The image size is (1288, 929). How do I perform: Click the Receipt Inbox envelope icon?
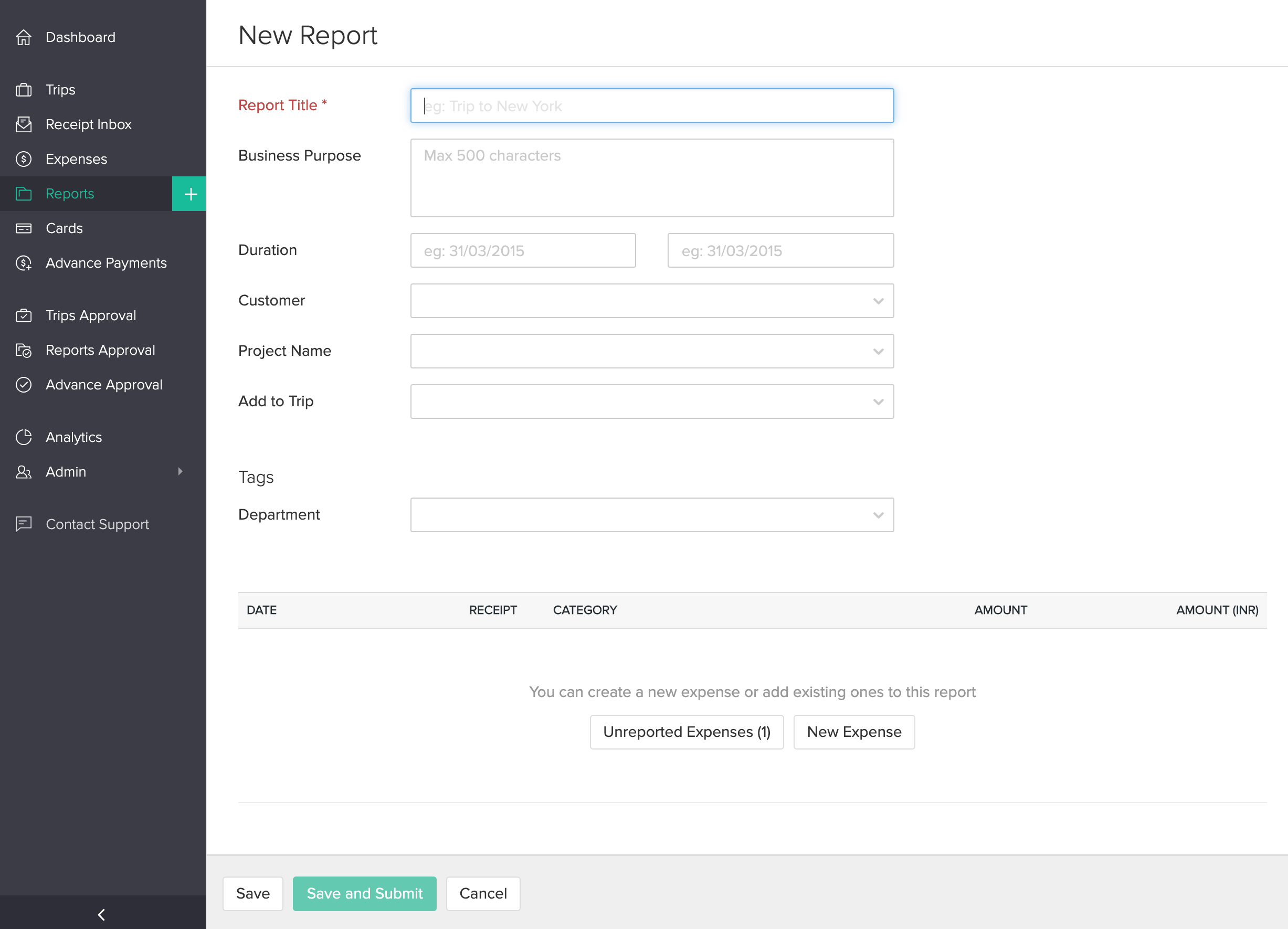(23, 124)
